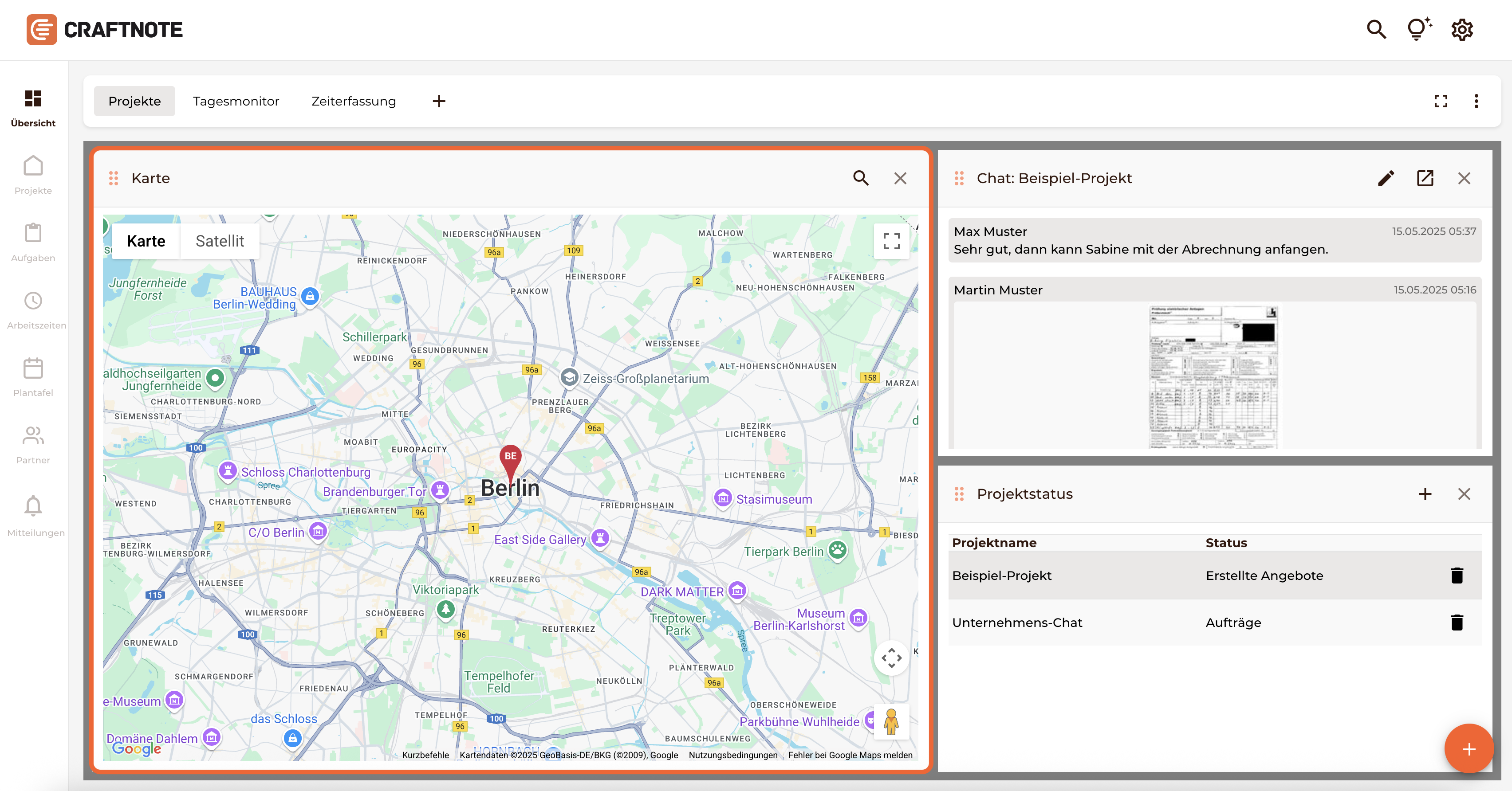Click the Status column header
Screen dimensions: 1512x791
[x=1226, y=542]
